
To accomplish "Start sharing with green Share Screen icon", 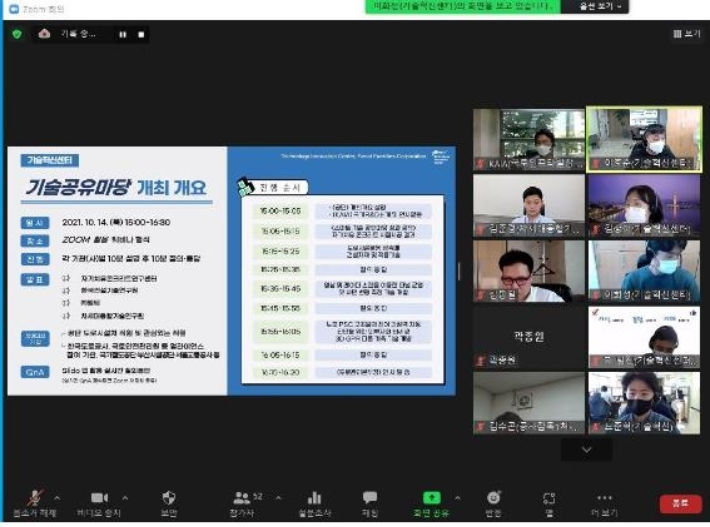I will coord(431,498).
